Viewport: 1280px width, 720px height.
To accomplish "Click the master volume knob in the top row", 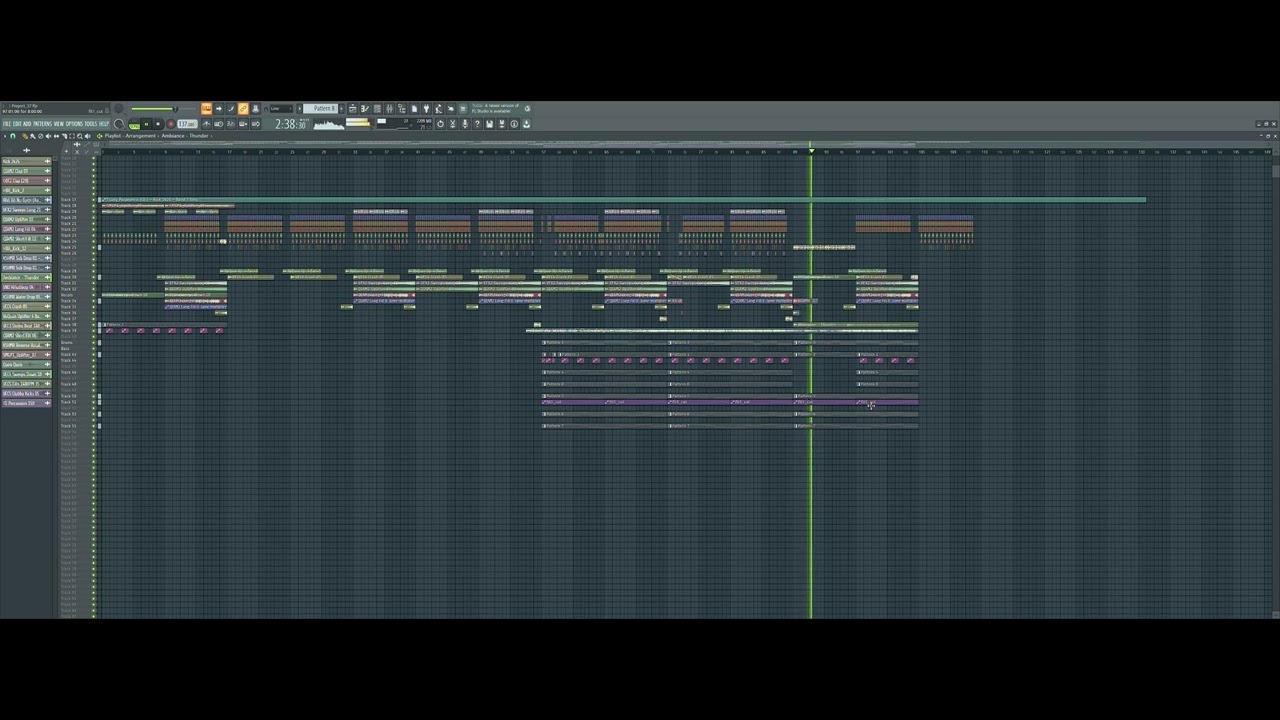I will (119, 108).
